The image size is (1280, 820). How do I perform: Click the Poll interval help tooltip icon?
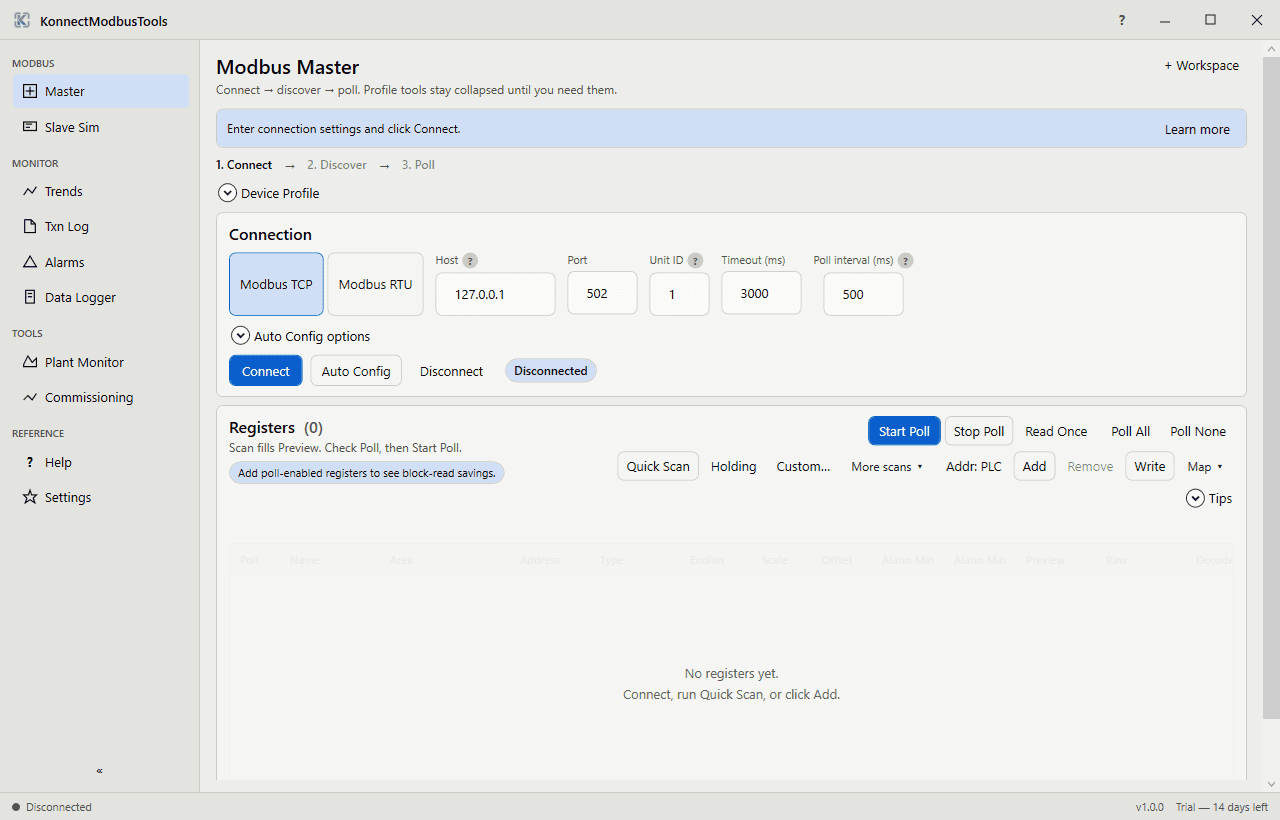(905, 260)
